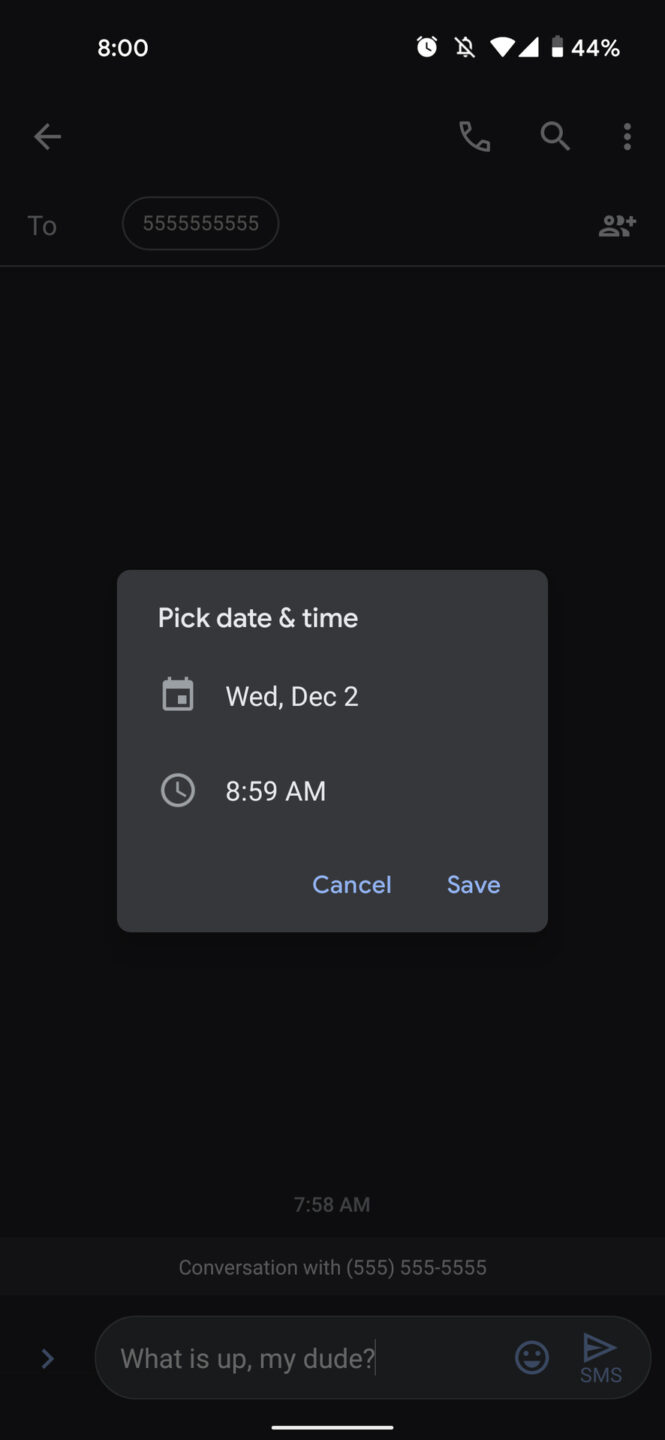
Task: Open search in the conversation
Action: pos(554,136)
